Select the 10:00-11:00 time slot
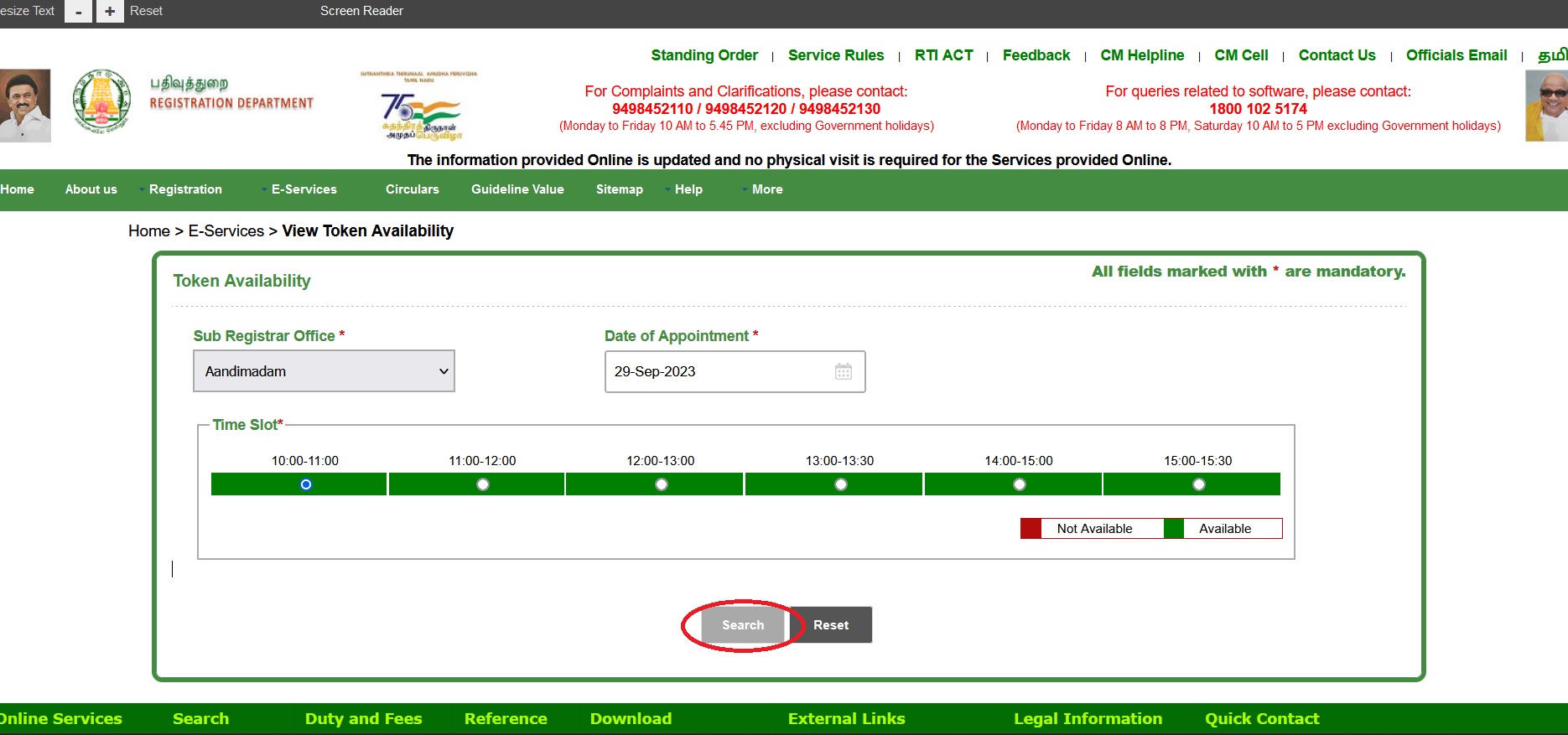Image resolution: width=1568 pixels, height=735 pixels. (x=306, y=484)
